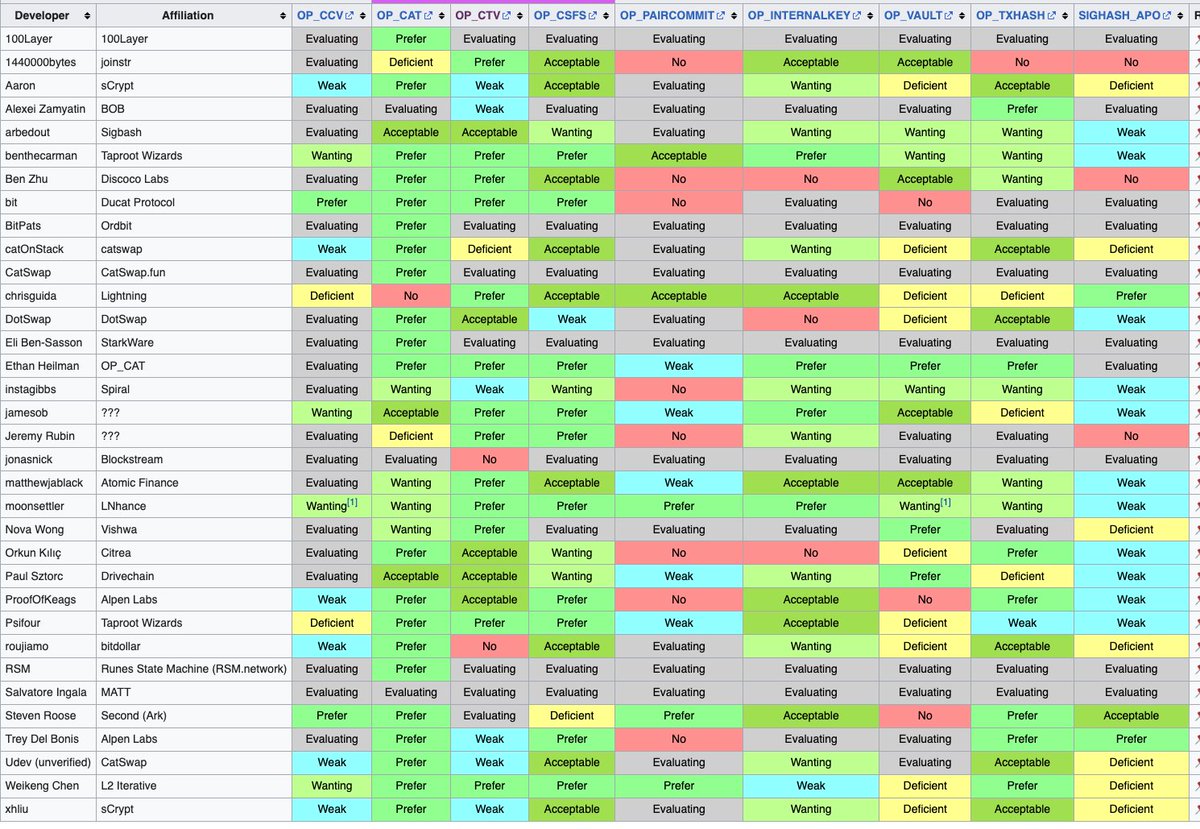
Task: Select developer name 'Alexei Zamyatin'
Action: point(46,109)
